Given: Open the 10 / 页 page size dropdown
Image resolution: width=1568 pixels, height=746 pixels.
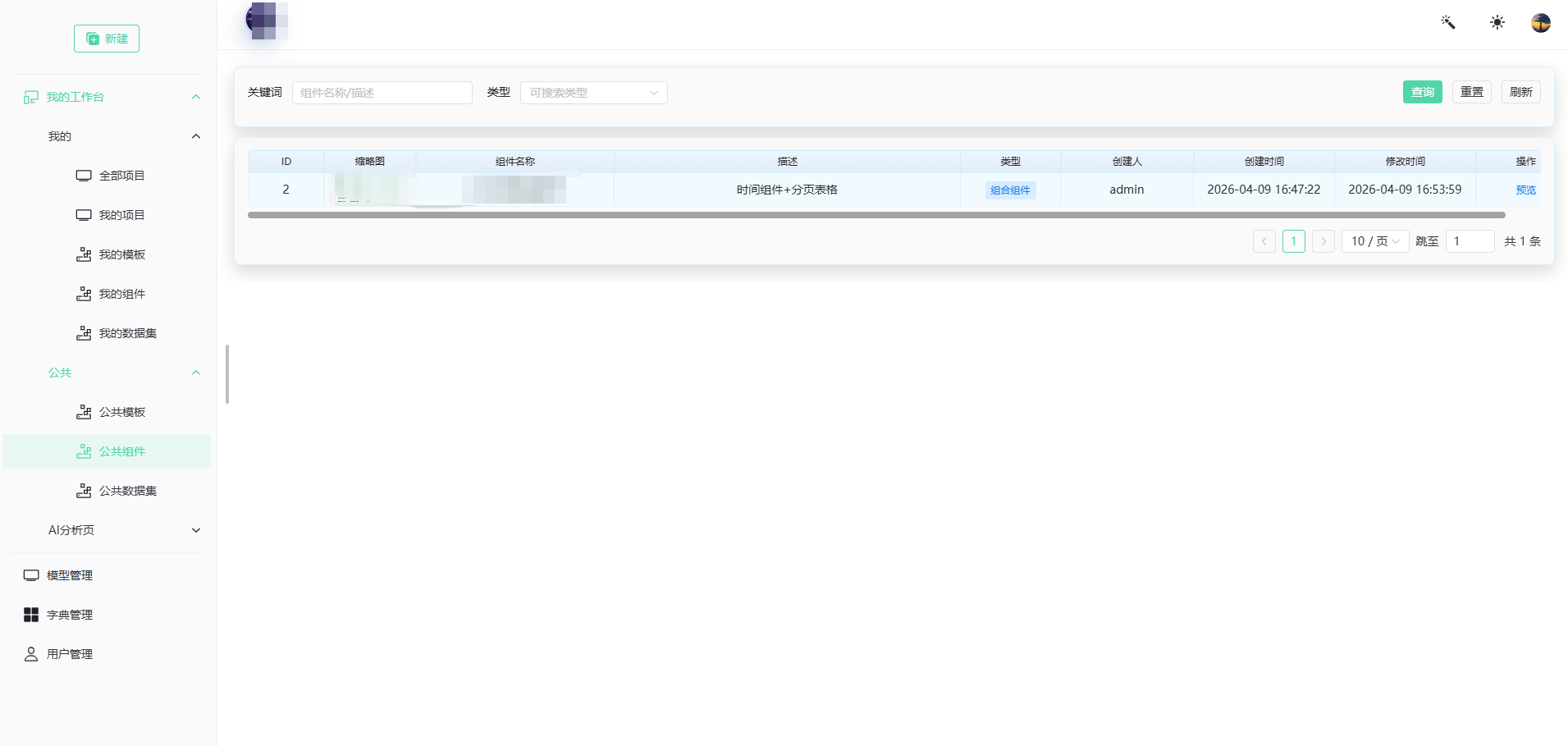Looking at the screenshot, I should 1375,241.
